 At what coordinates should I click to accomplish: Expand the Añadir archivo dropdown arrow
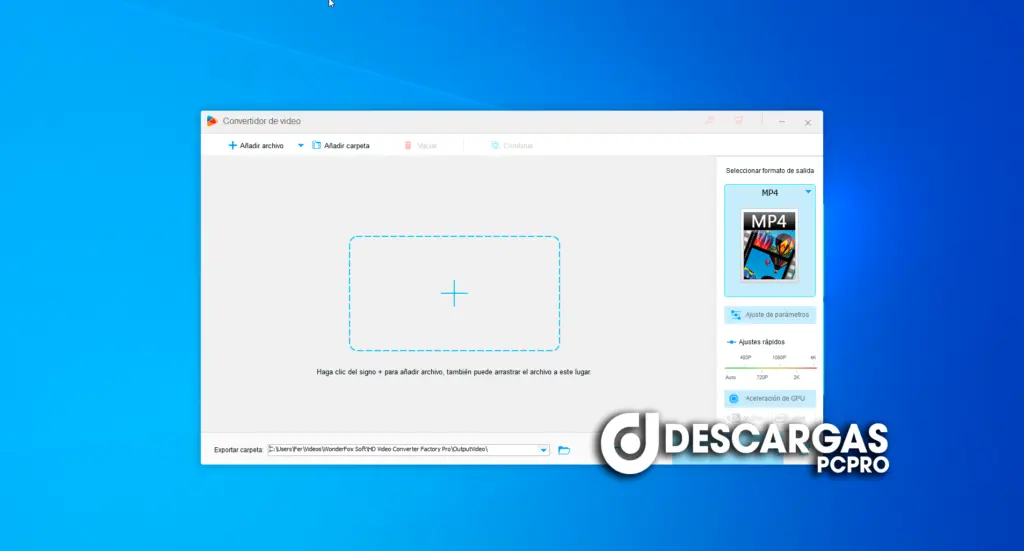[300, 145]
